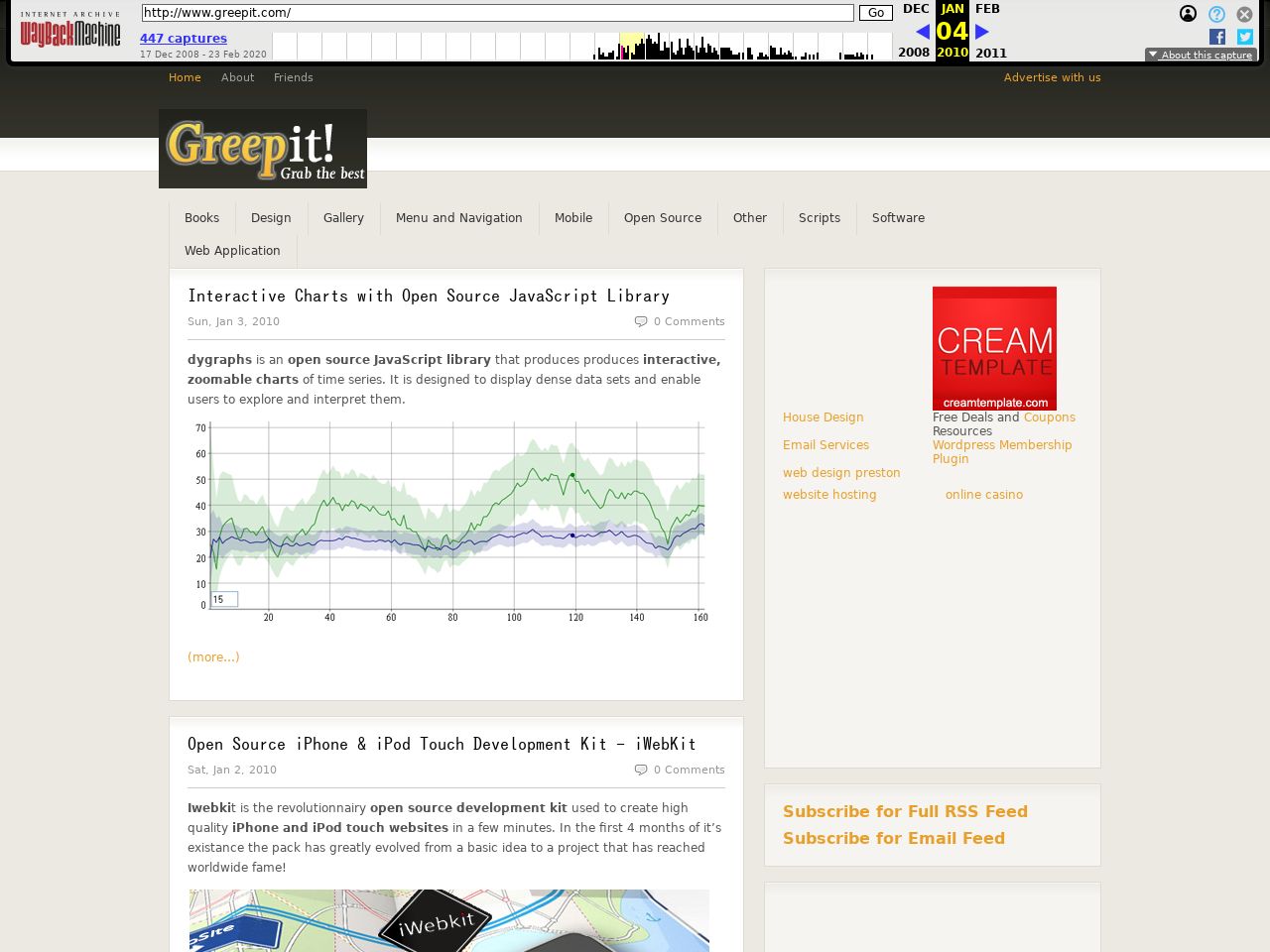Go to next capture with right arrow

point(982,32)
